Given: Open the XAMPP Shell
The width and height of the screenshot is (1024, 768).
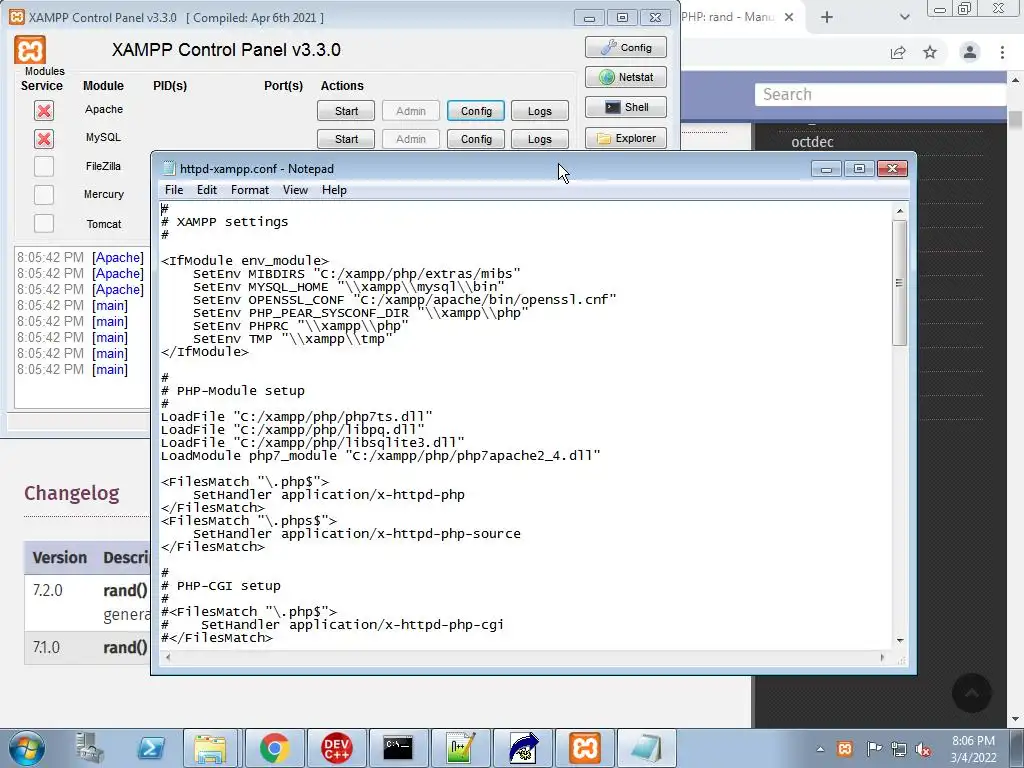Looking at the screenshot, I should click(x=626, y=107).
